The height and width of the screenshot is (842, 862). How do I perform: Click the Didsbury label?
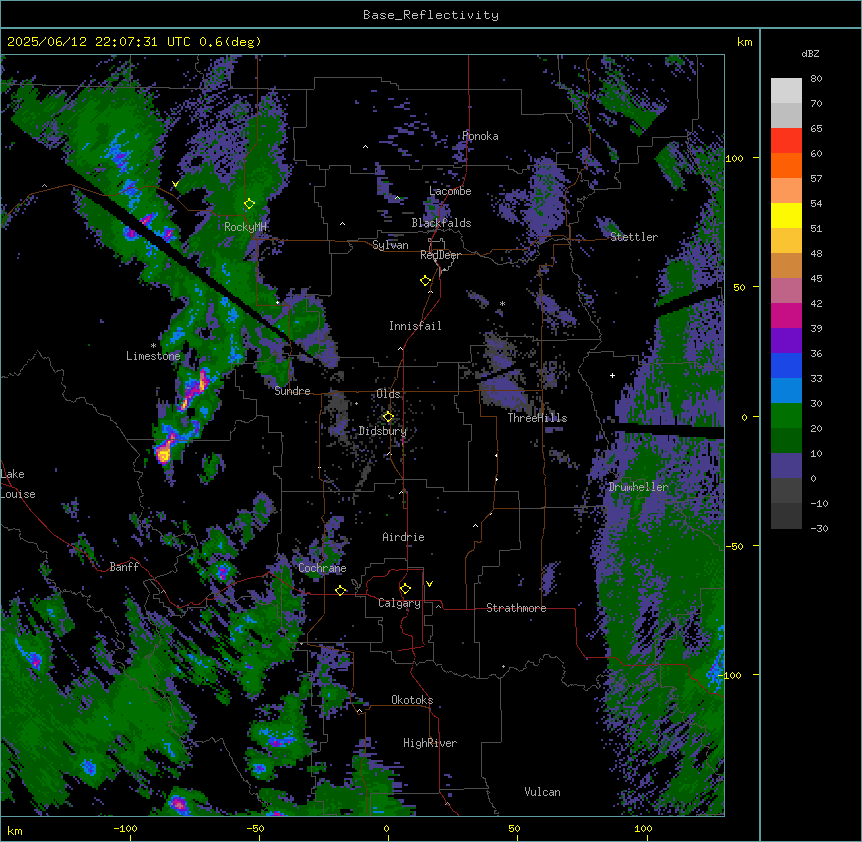[x=383, y=431]
